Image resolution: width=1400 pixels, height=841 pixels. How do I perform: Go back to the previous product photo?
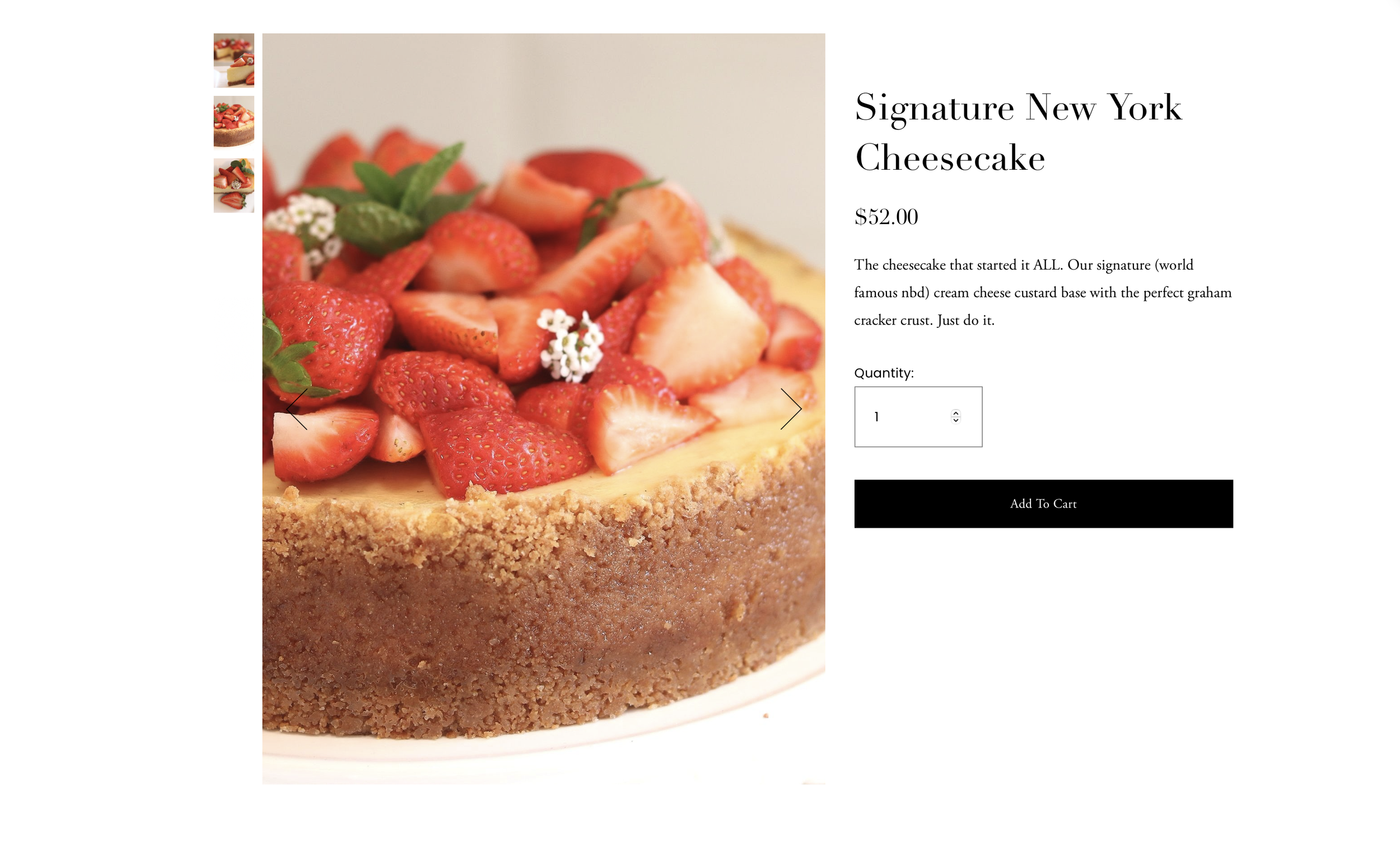pyautogui.click(x=297, y=408)
